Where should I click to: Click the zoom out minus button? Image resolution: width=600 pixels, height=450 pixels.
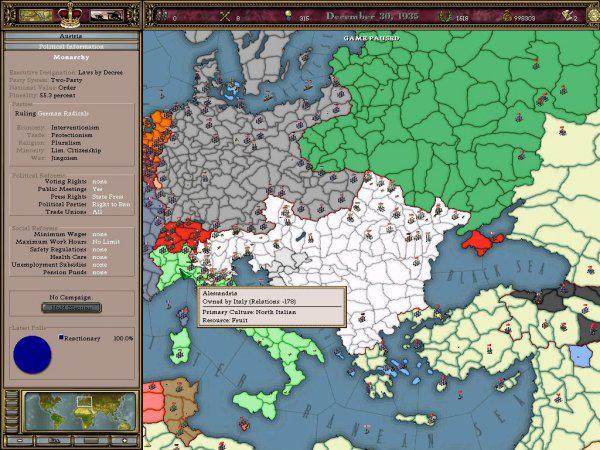pos(20,441)
